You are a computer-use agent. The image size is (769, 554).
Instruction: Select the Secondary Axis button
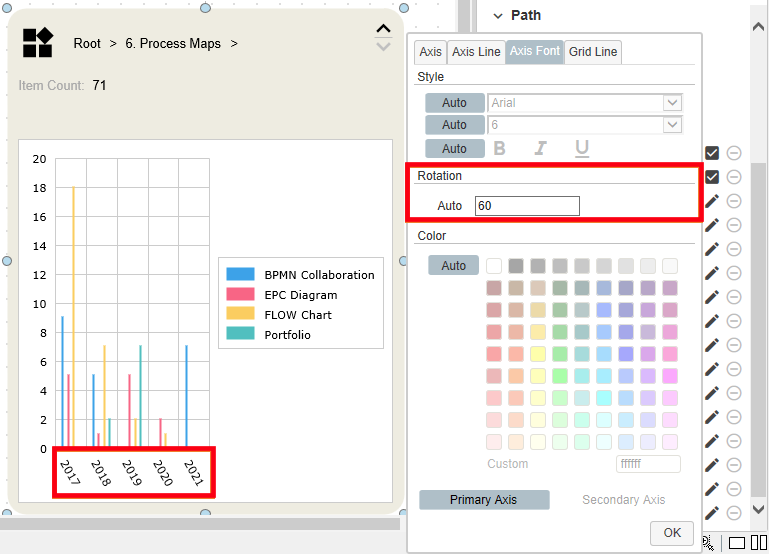click(x=623, y=500)
